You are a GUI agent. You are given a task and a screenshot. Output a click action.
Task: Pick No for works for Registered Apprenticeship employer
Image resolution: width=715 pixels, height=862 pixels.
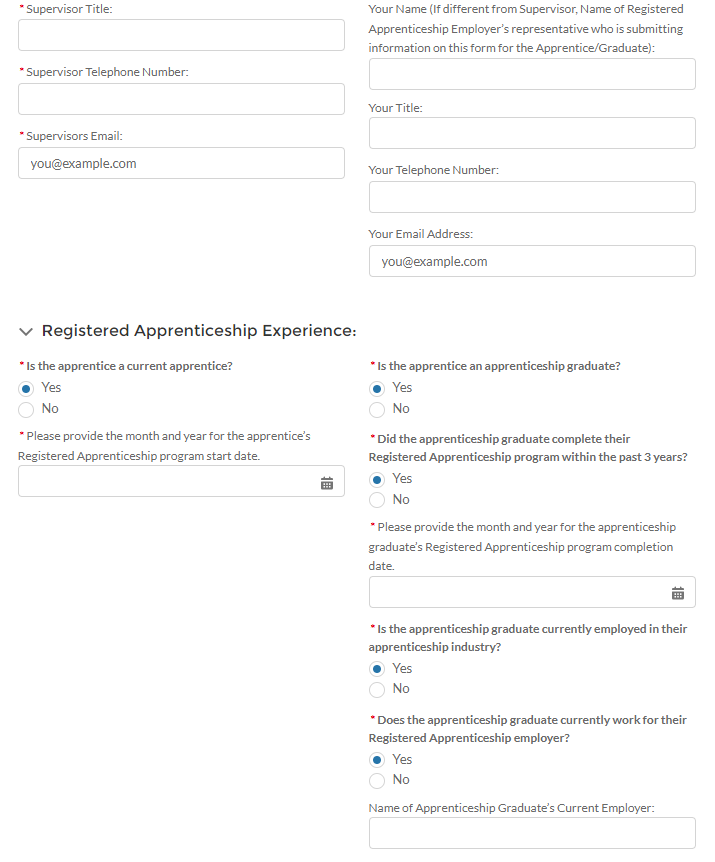click(378, 780)
